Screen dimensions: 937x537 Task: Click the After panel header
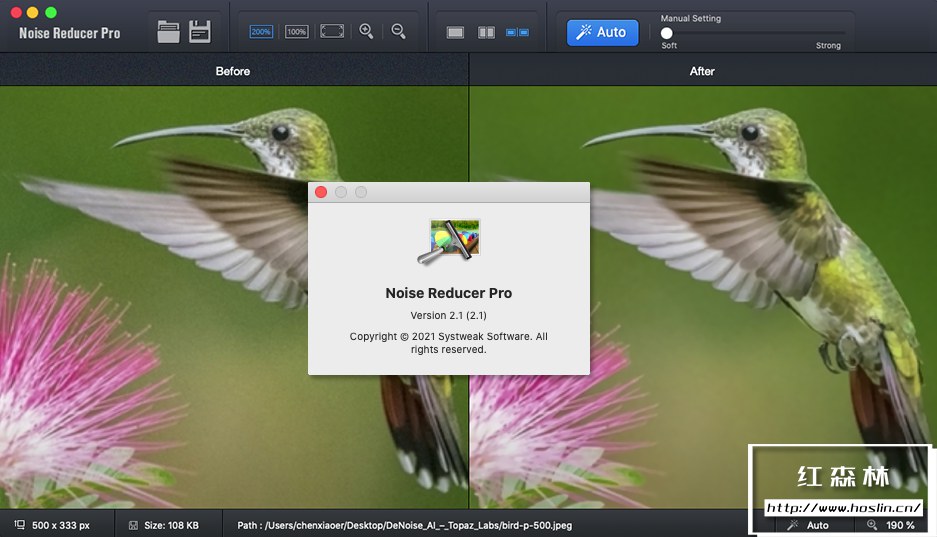click(x=703, y=70)
